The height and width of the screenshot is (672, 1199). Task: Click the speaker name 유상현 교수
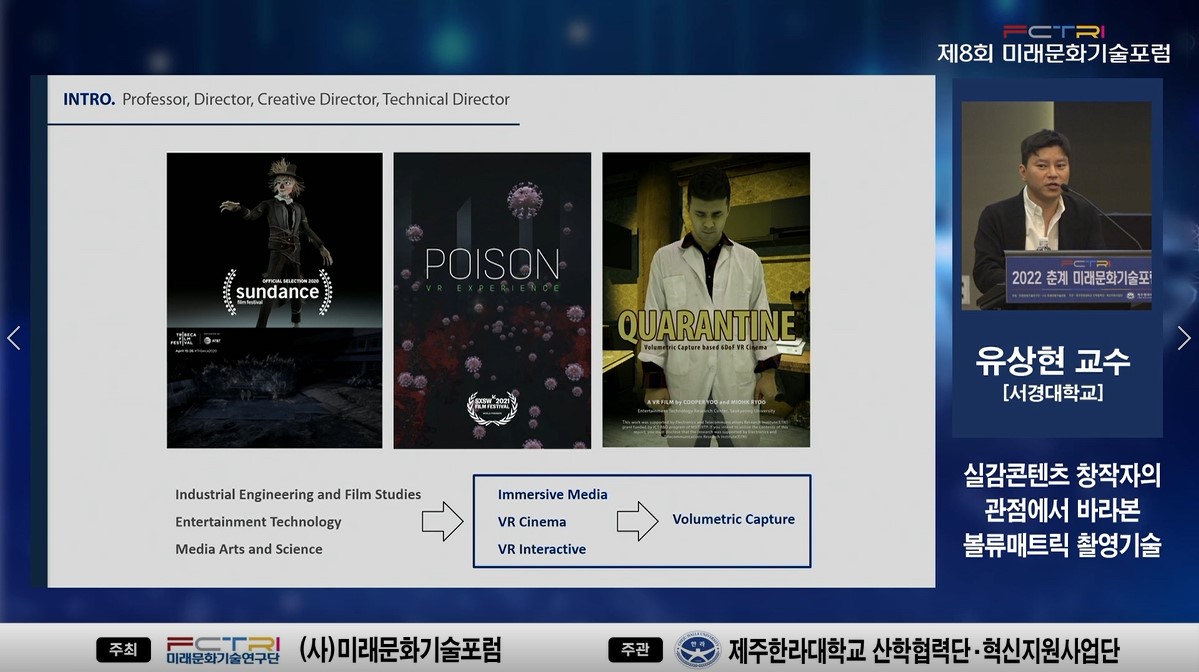[x=1053, y=360]
